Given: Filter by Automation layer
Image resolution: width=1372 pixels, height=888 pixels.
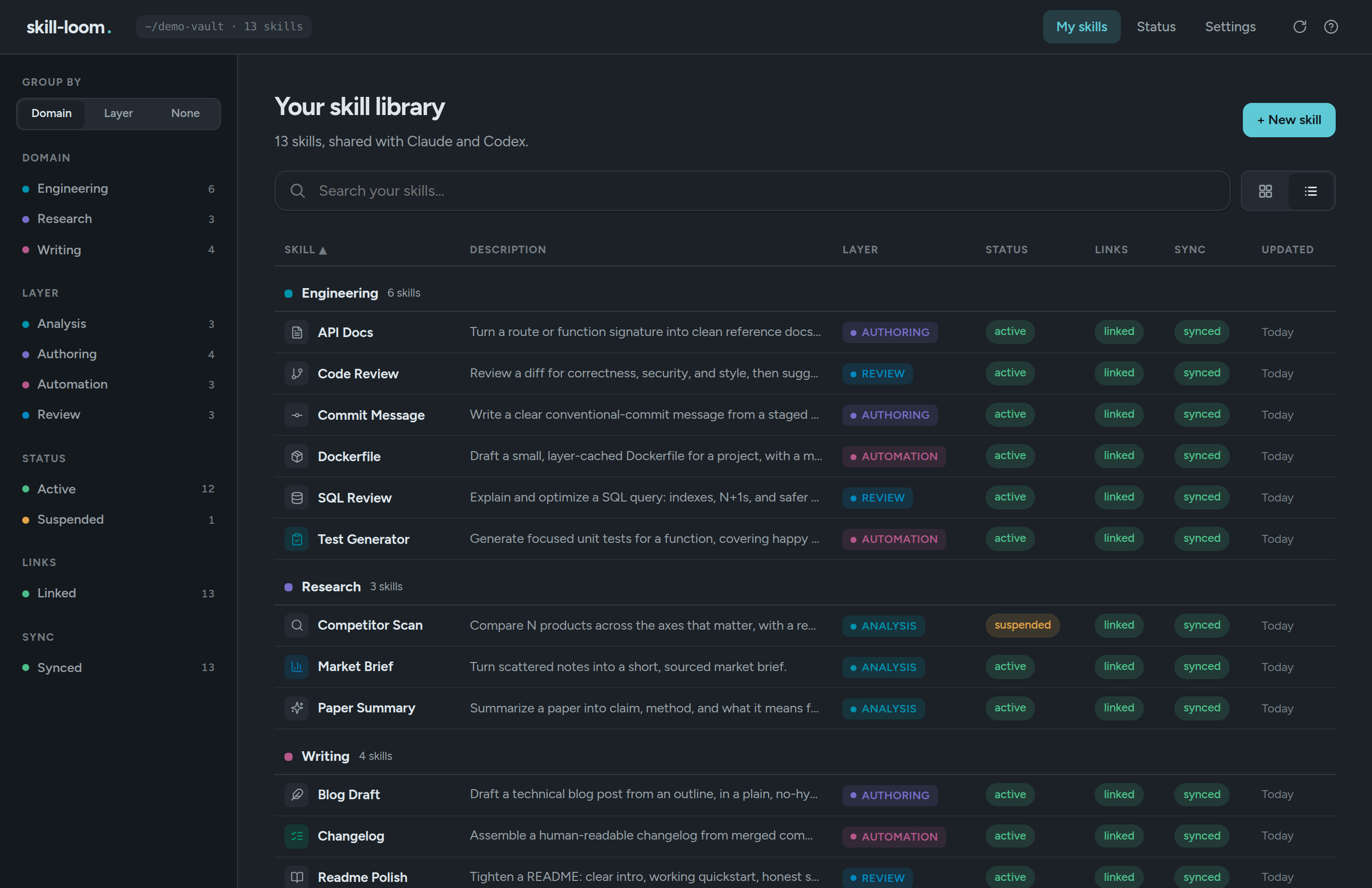Looking at the screenshot, I should 118,384.
